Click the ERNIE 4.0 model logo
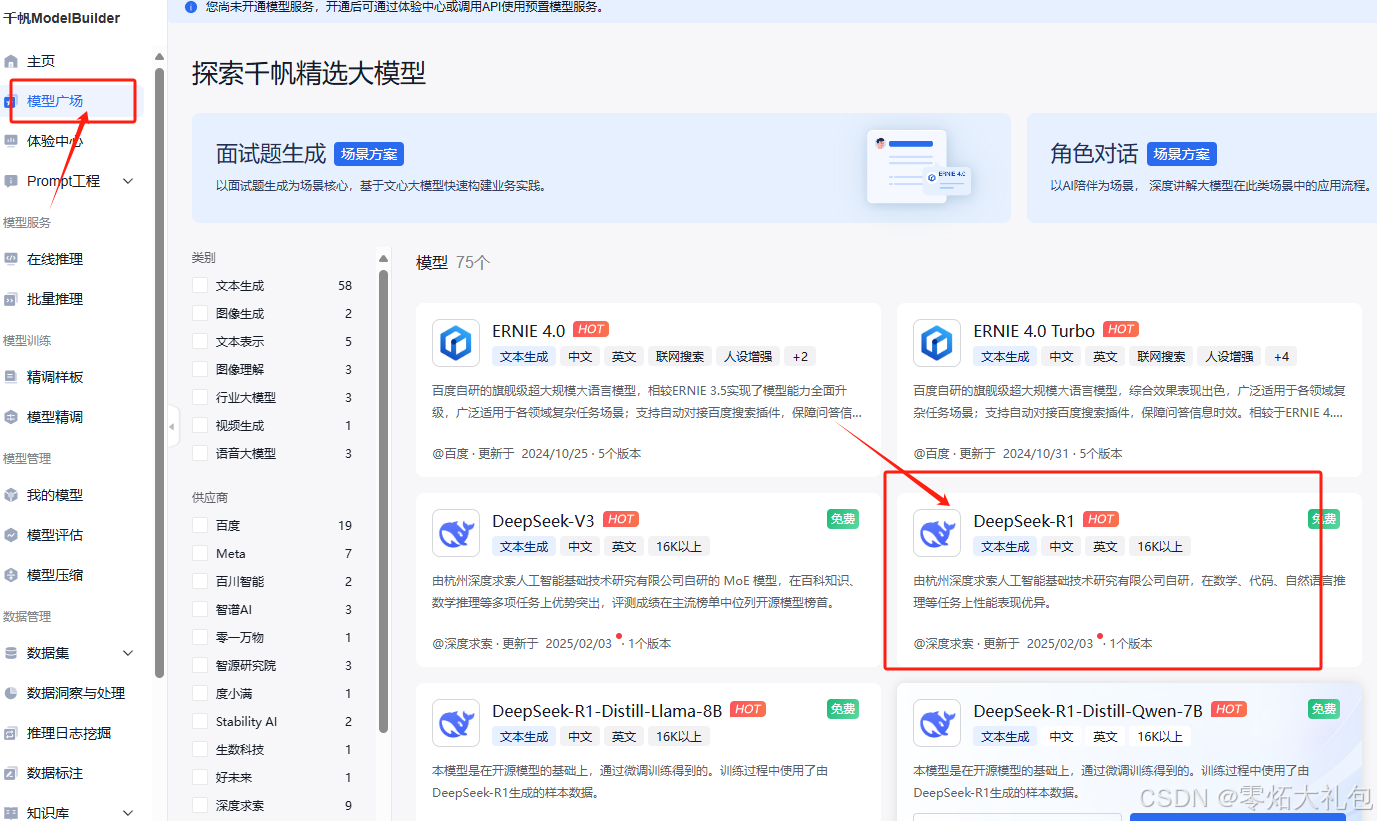1377x821 pixels. pyautogui.click(x=456, y=344)
